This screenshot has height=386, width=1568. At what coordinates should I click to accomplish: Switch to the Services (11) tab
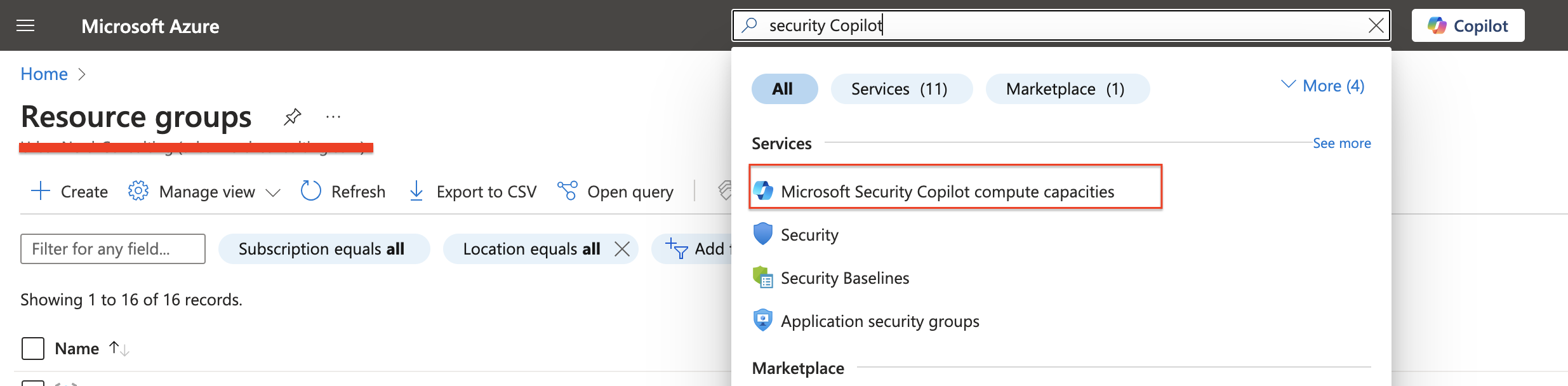pyautogui.click(x=901, y=89)
